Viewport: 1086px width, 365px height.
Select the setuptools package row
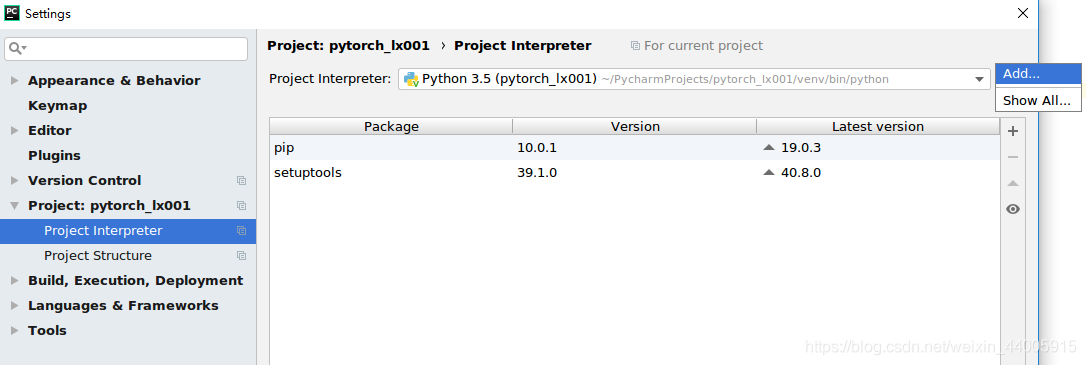pyautogui.click(x=634, y=172)
